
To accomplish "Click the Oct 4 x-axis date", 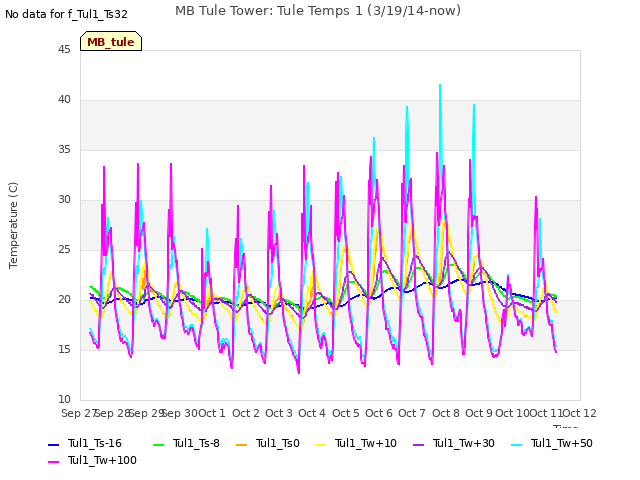I will [x=312, y=413].
